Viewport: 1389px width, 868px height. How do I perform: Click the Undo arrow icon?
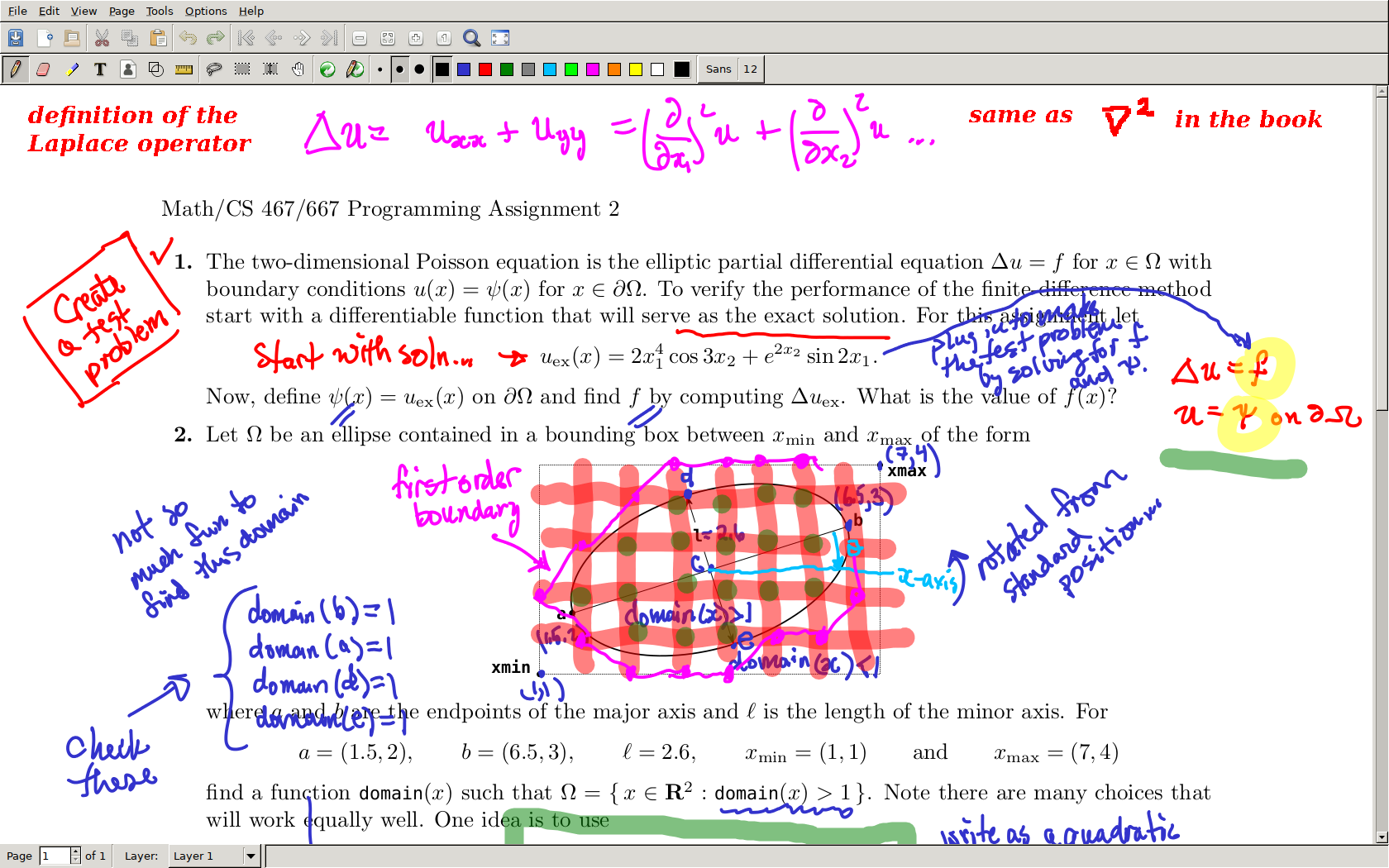click(x=188, y=38)
